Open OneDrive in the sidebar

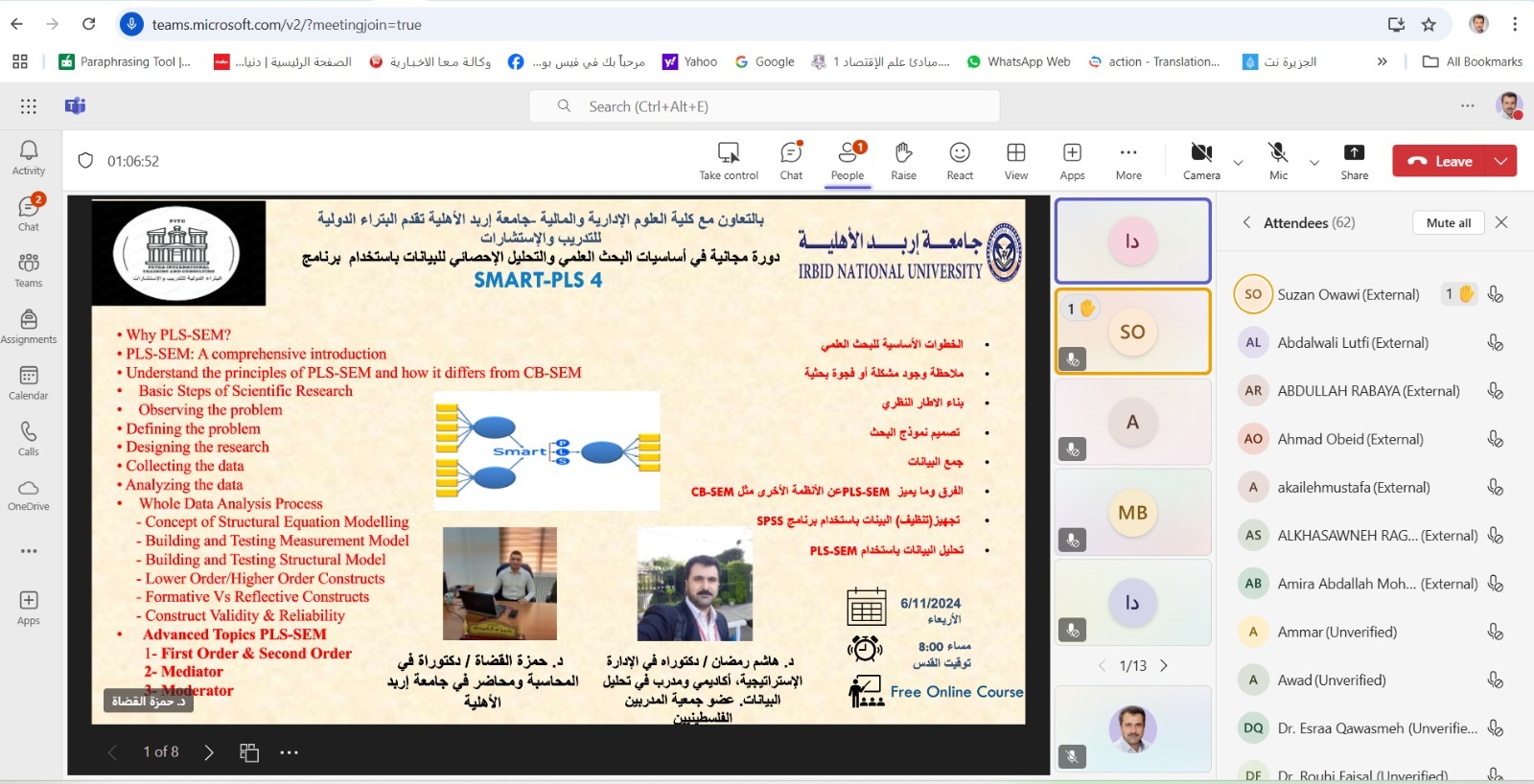(x=29, y=495)
